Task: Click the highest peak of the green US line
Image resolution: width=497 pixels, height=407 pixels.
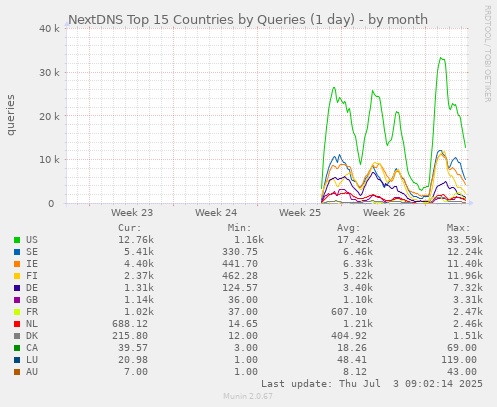Action: point(441,58)
